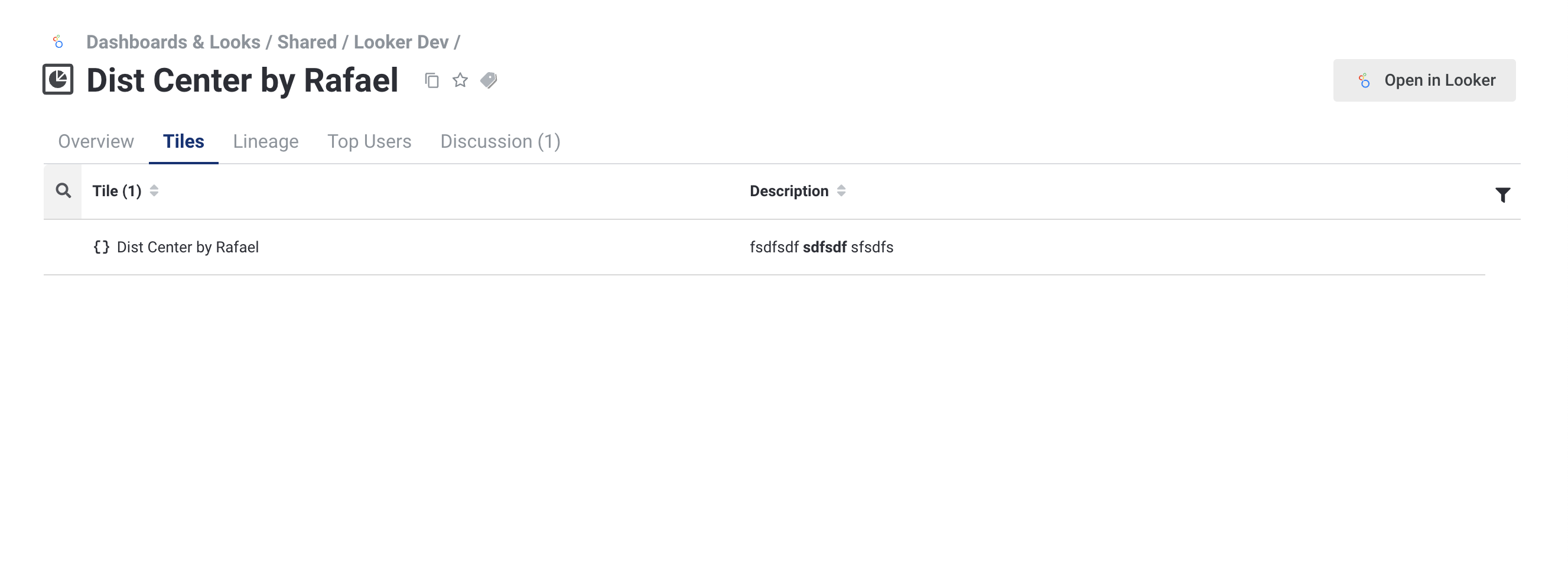
Task: Open the Dist Center by Rafael tile row
Action: point(187,247)
